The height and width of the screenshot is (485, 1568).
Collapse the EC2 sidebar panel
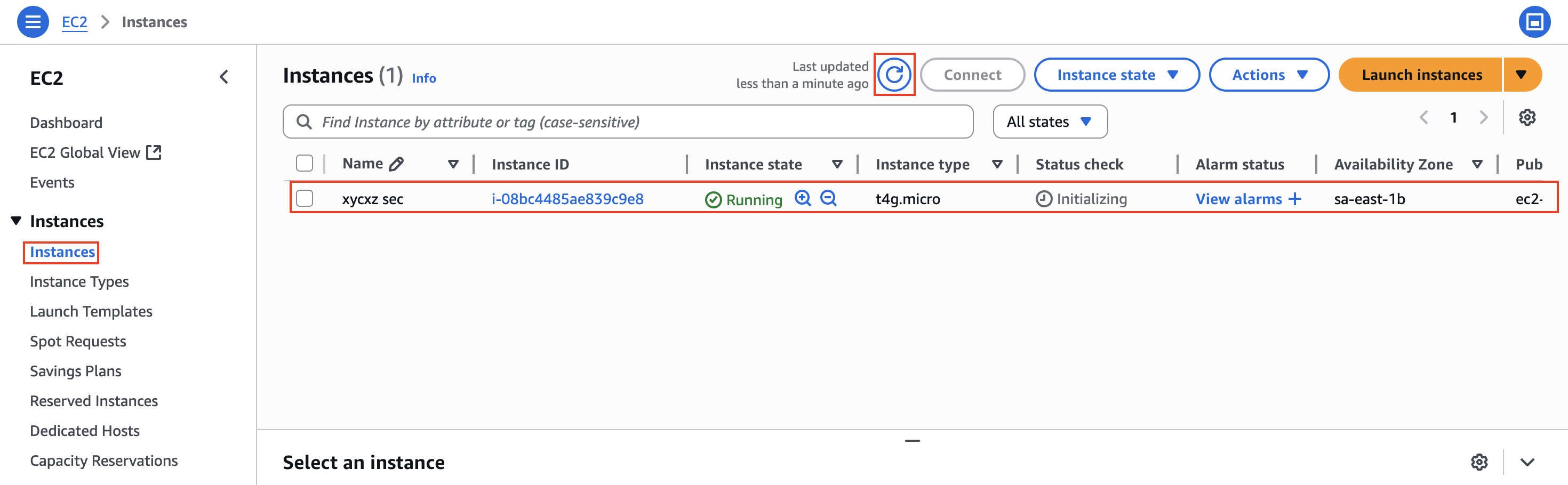pyautogui.click(x=224, y=77)
